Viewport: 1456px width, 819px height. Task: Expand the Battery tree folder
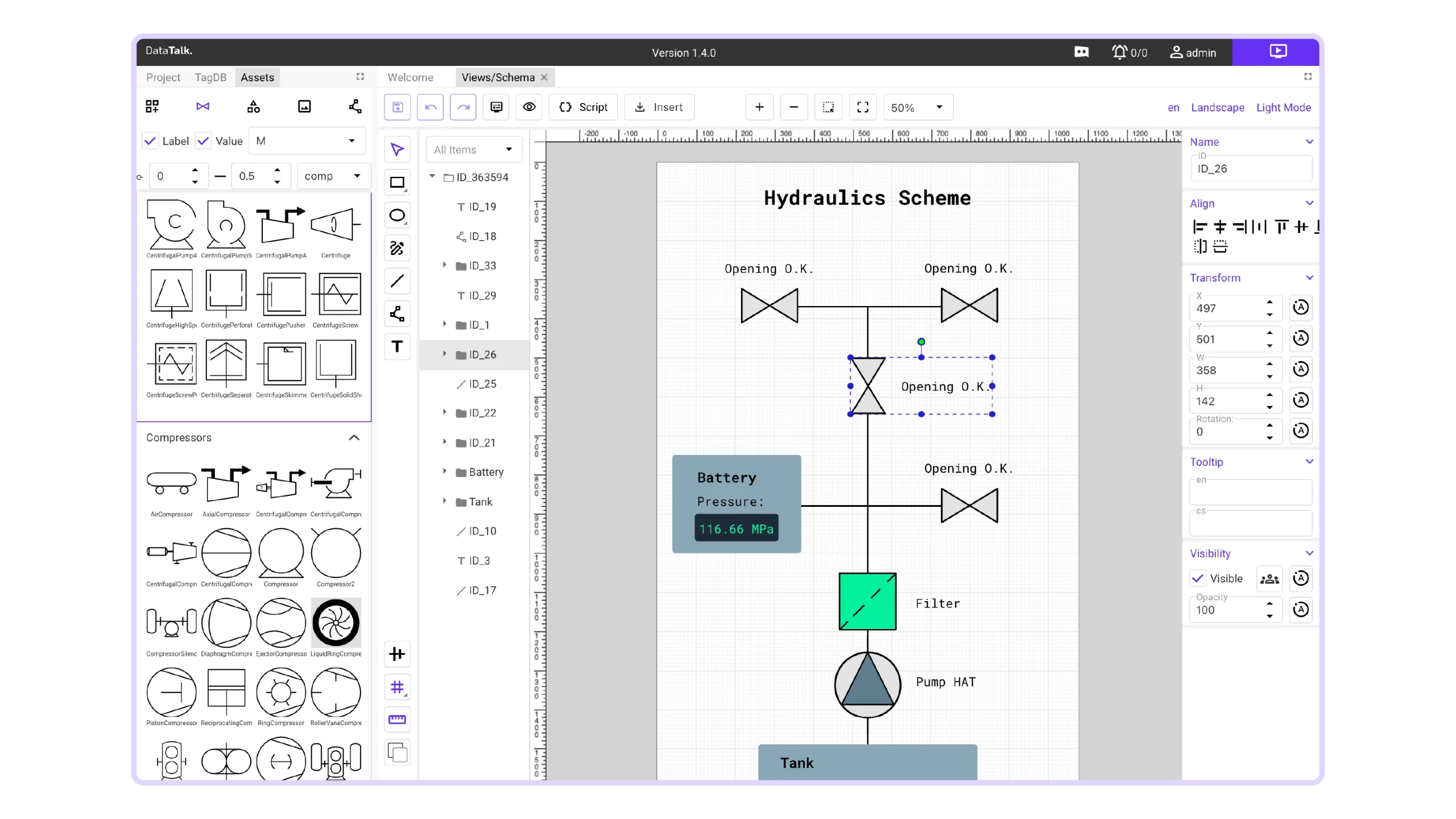tap(445, 471)
